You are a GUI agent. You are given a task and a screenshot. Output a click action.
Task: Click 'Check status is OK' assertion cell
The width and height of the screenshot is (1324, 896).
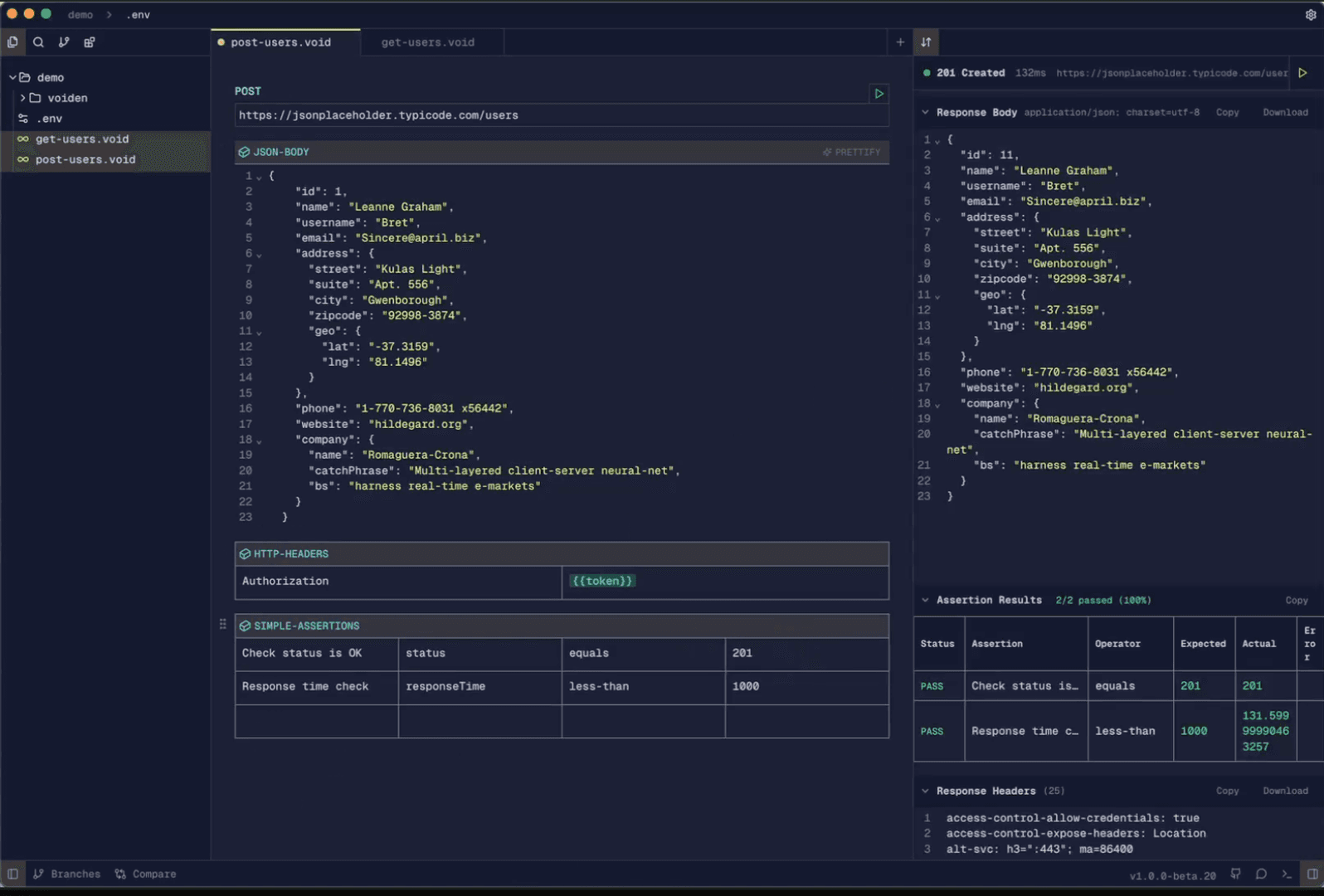coord(316,654)
